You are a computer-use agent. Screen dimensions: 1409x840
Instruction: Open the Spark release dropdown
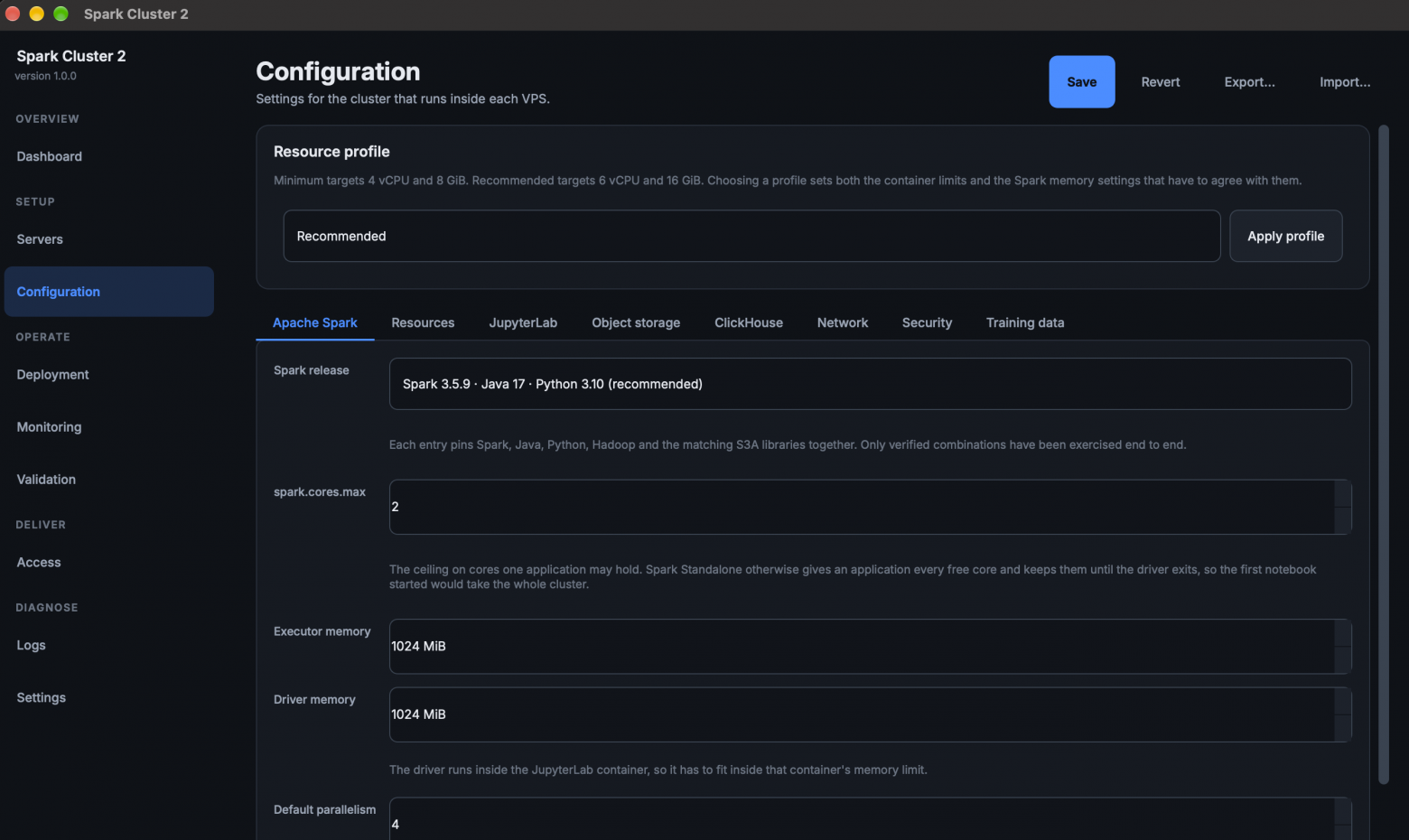(x=870, y=384)
